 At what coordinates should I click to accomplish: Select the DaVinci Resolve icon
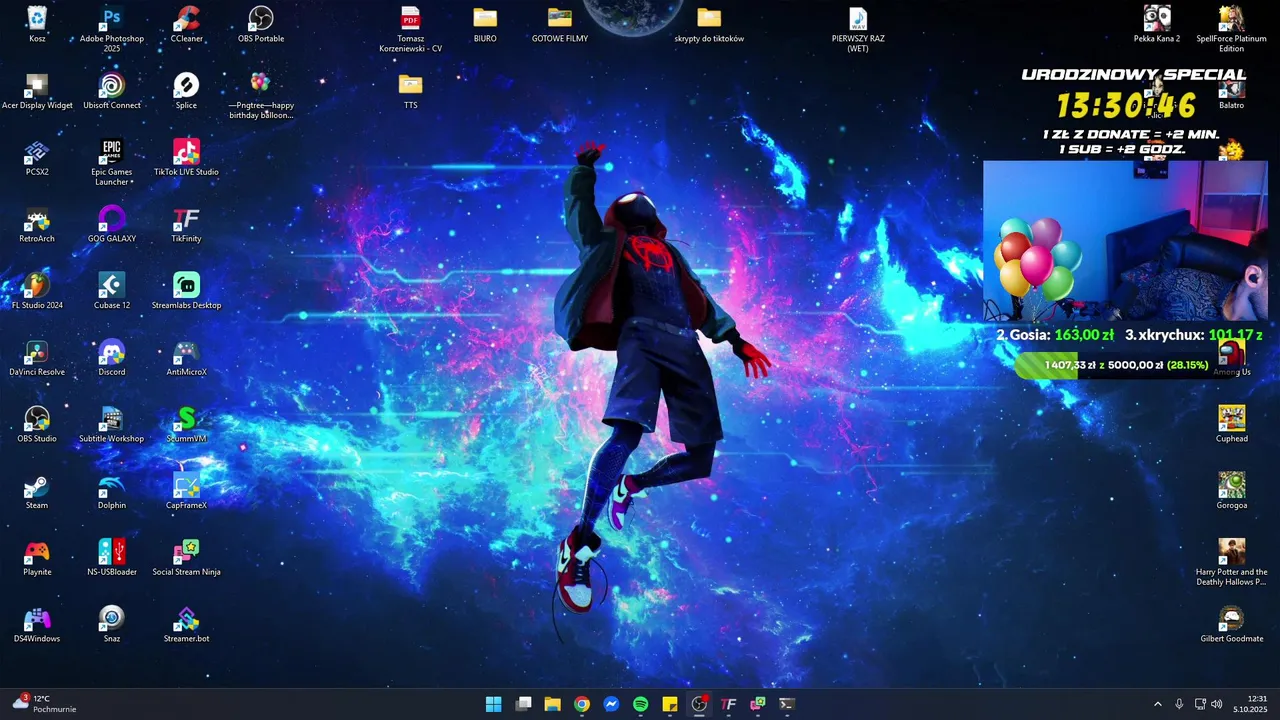point(37,358)
